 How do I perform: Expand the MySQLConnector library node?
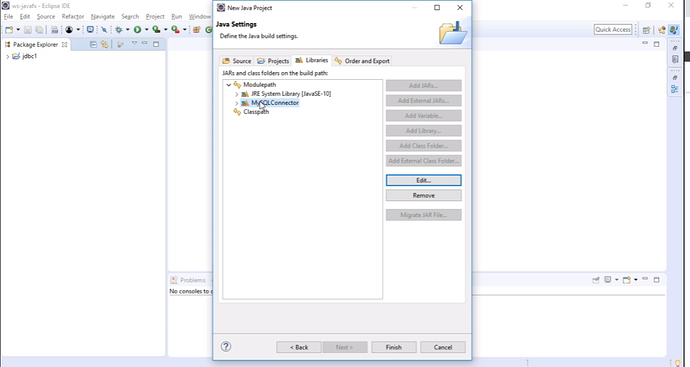pos(237,103)
